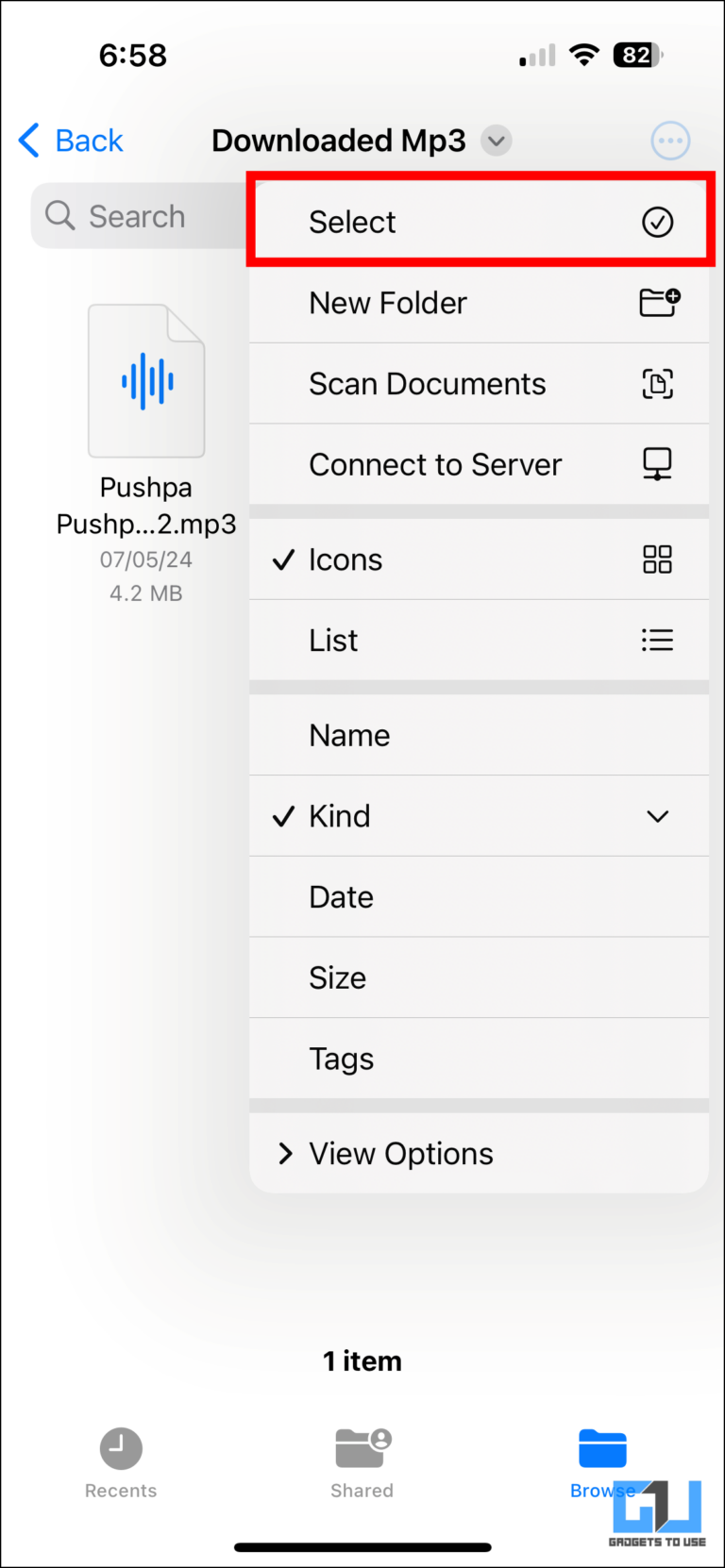Toggle the Kind sort order chevron
This screenshot has width=725, height=1568.
[657, 816]
